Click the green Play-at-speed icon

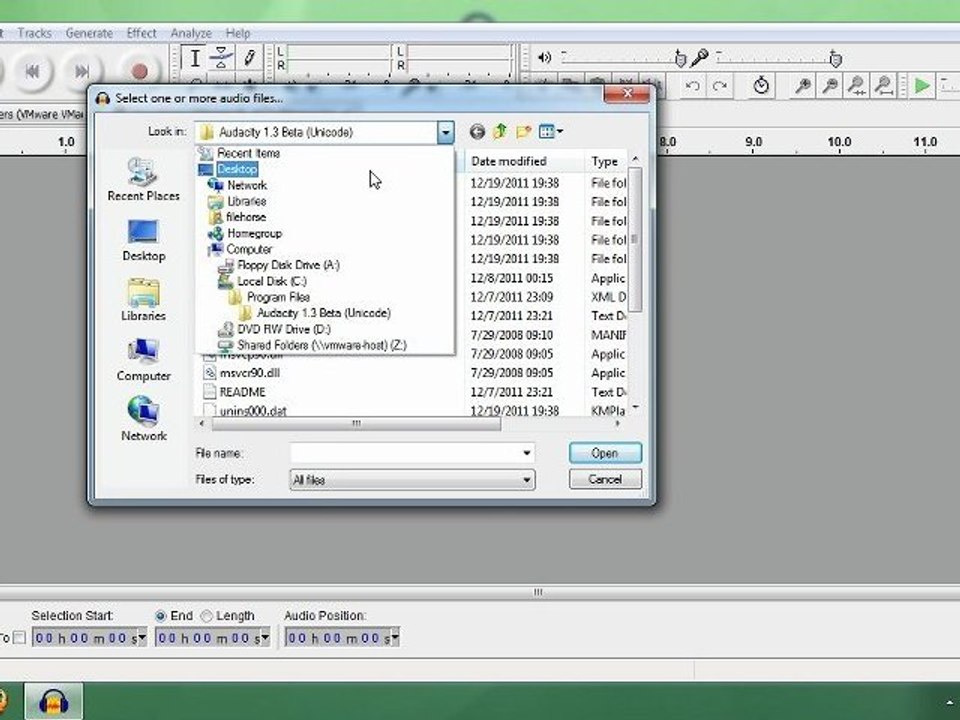[921, 86]
